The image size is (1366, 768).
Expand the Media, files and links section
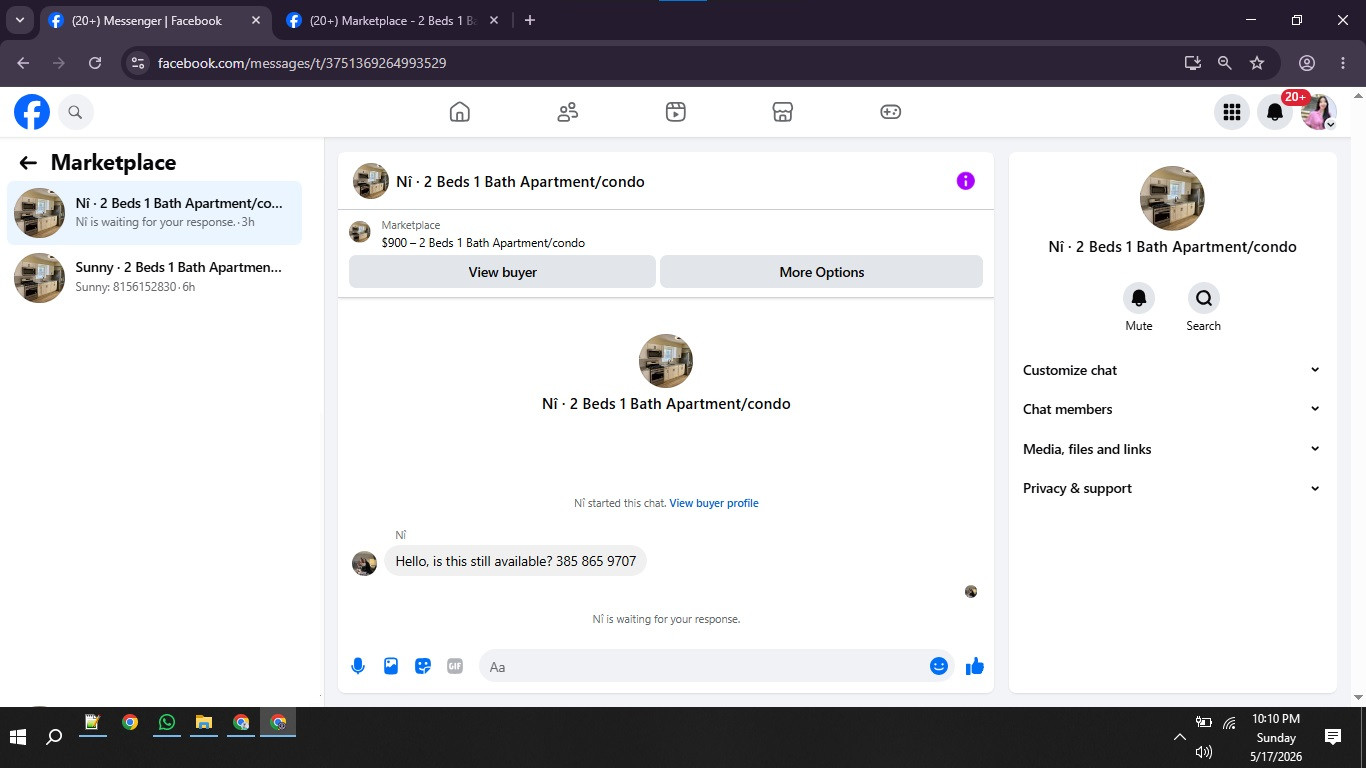[1172, 449]
